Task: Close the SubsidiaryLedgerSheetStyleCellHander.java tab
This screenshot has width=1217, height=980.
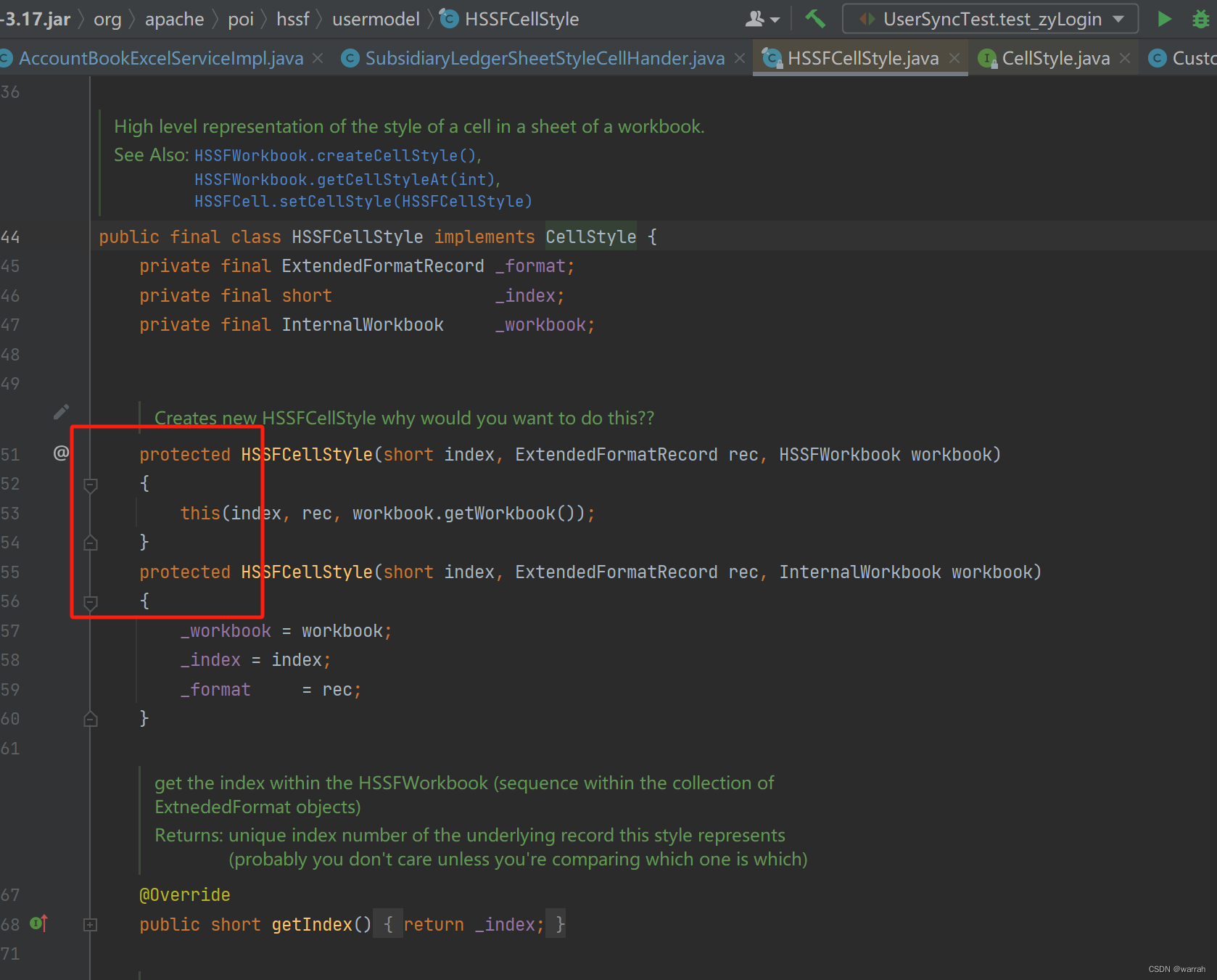Action: (740, 58)
